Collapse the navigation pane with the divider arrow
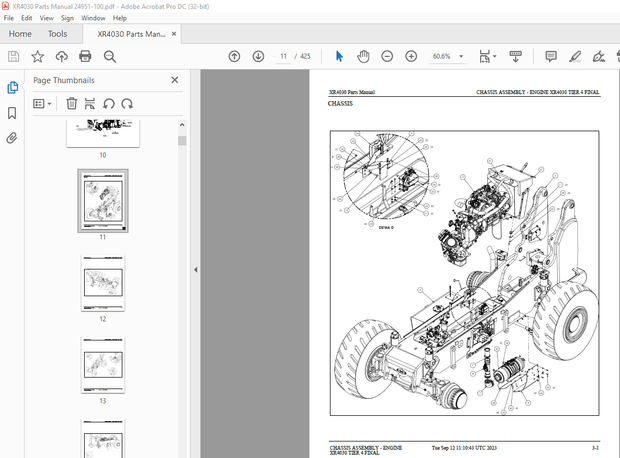This screenshot has height=458, width=620. (195, 270)
